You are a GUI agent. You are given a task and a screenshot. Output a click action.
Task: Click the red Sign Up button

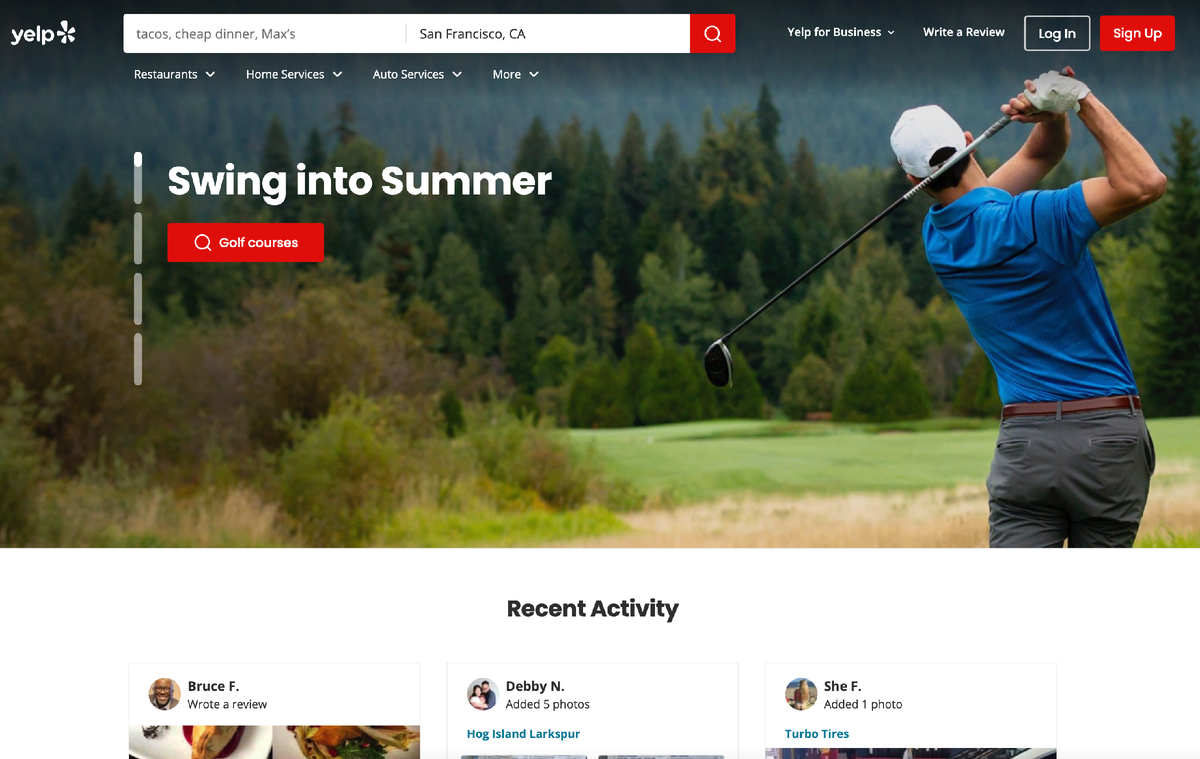[1137, 33]
